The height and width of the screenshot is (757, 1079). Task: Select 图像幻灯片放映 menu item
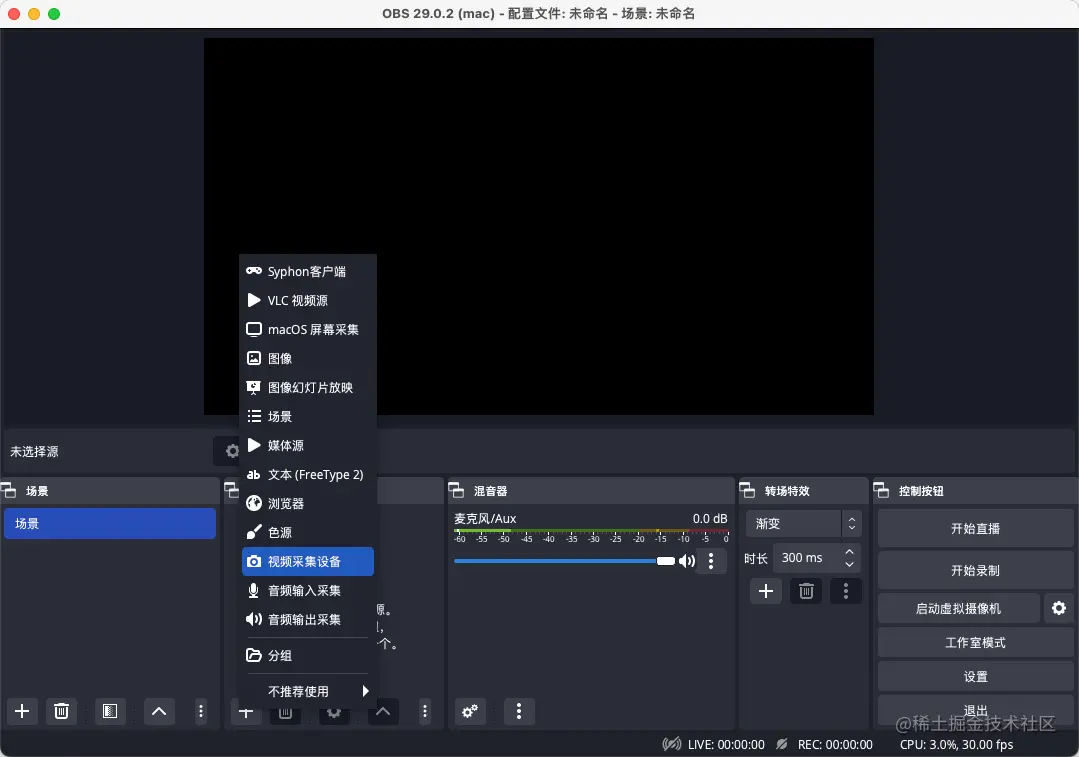coord(308,387)
